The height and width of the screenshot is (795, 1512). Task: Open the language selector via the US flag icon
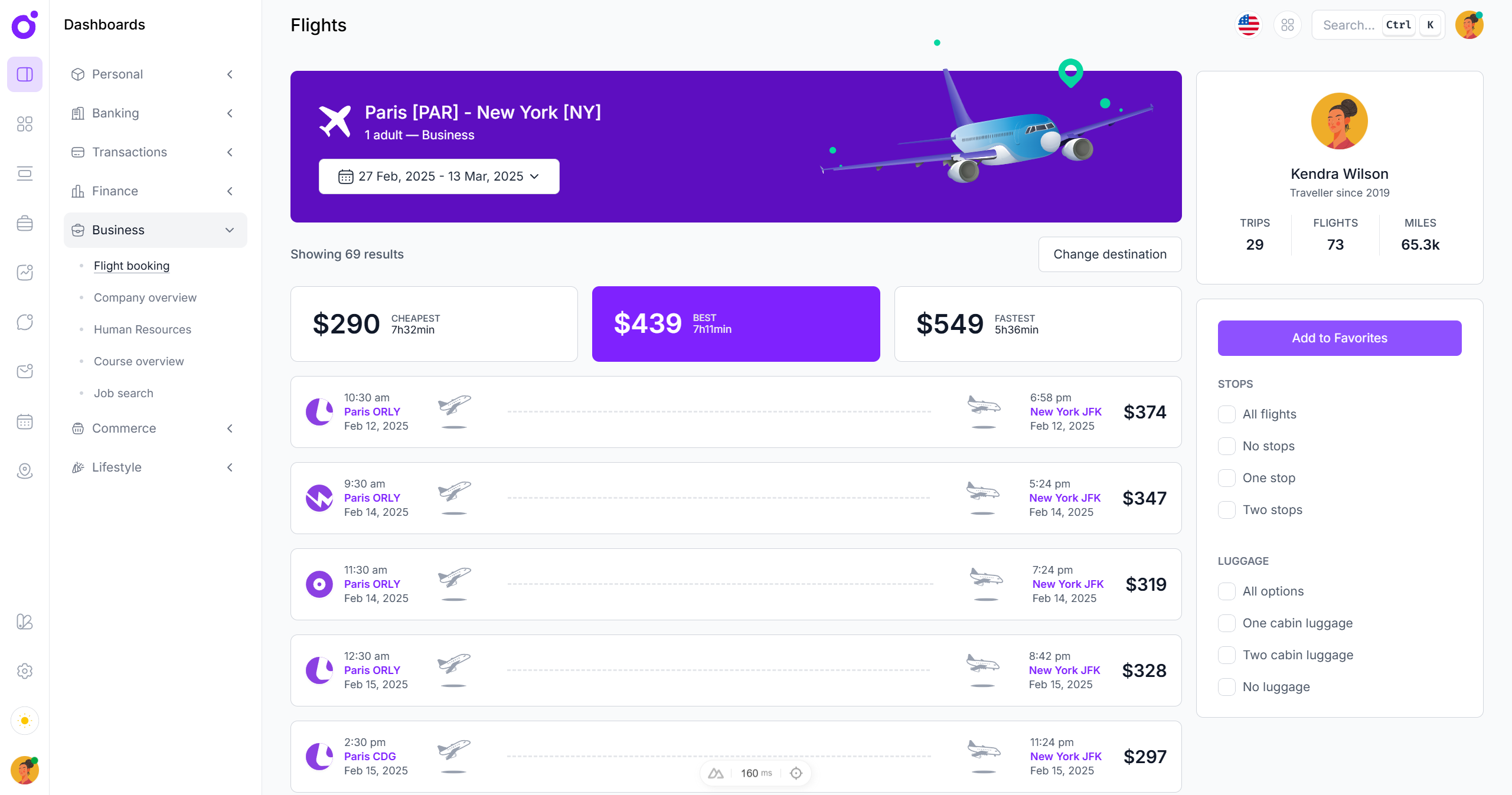pos(1248,25)
